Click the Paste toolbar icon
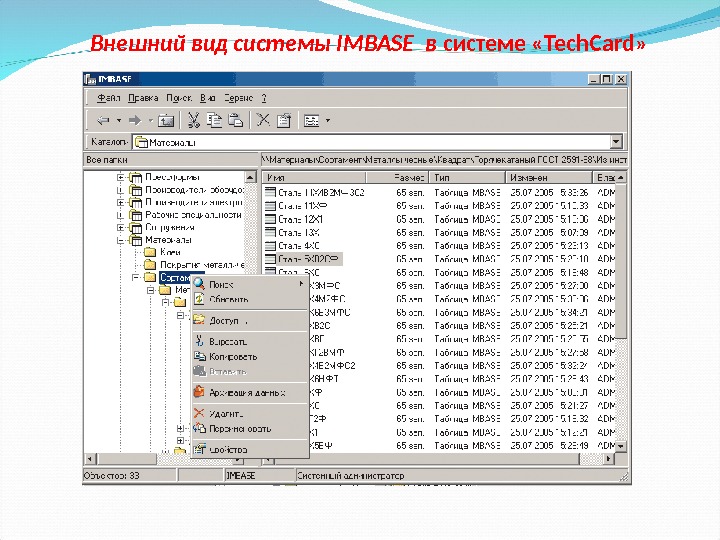720x540 pixels. point(235,120)
